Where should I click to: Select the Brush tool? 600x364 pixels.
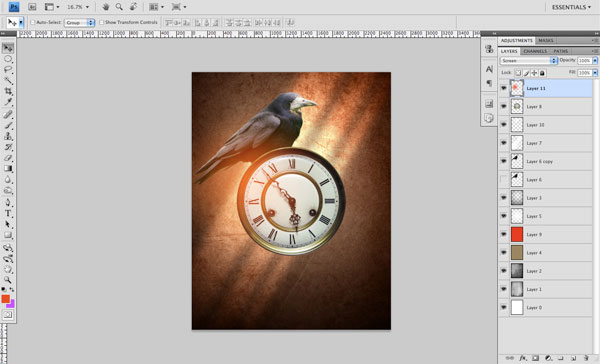click(x=8, y=125)
